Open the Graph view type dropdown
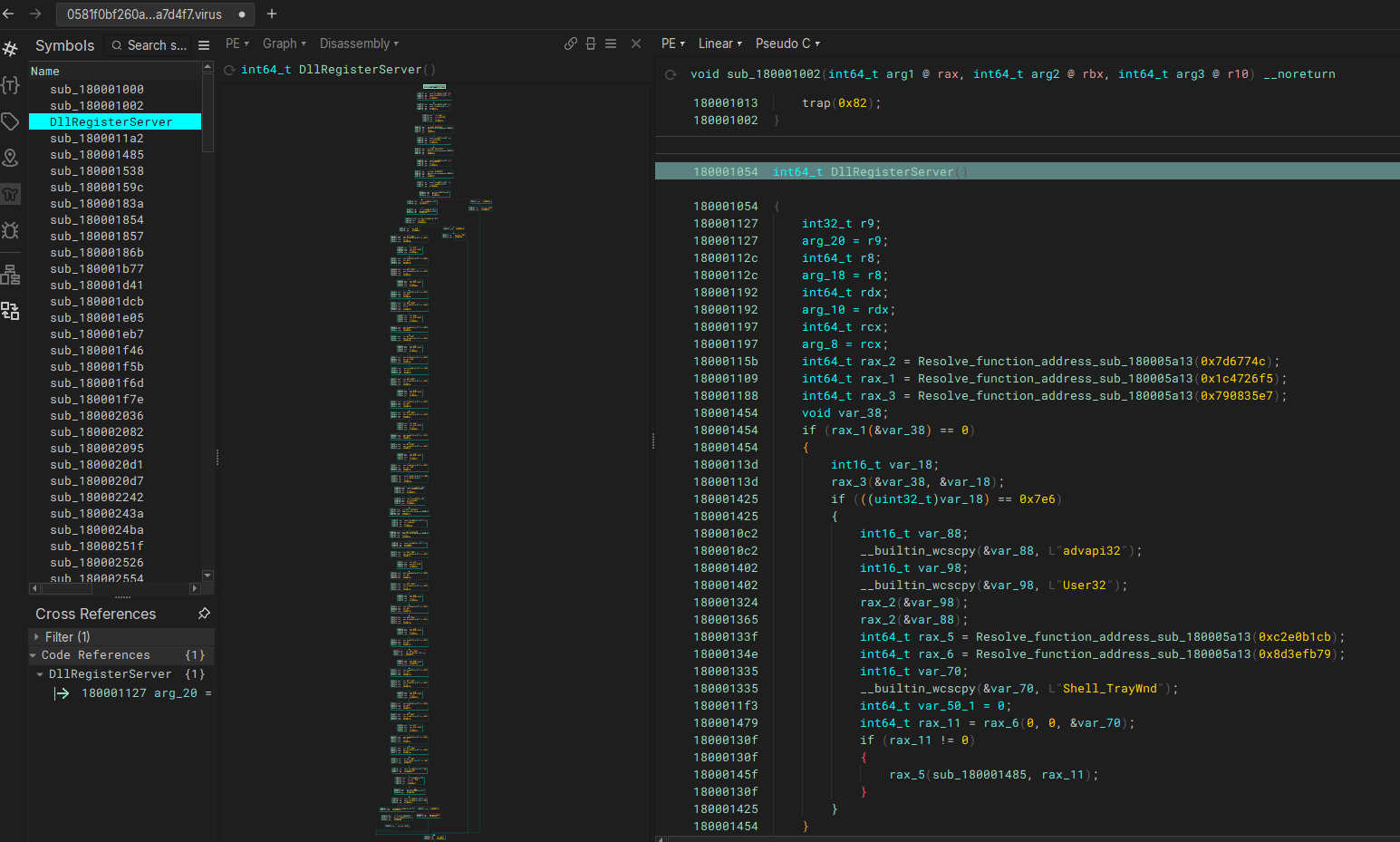The image size is (1400, 842). coord(285,44)
